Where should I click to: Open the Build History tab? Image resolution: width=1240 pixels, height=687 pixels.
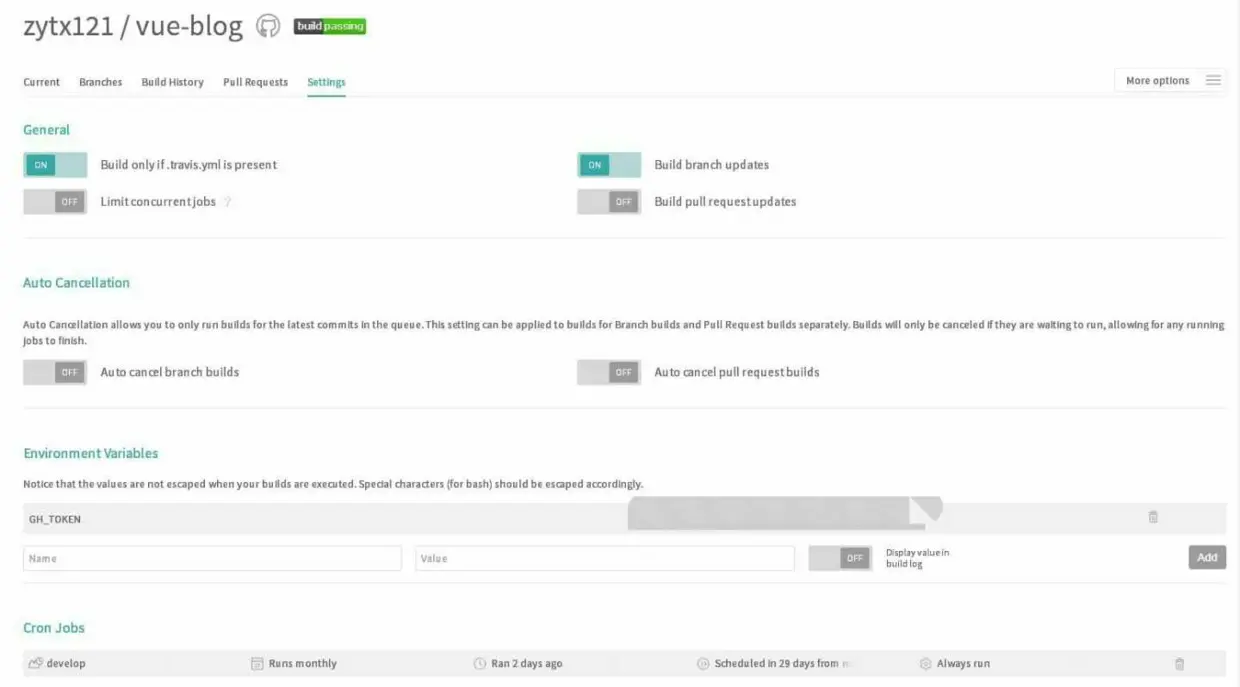tap(173, 82)
